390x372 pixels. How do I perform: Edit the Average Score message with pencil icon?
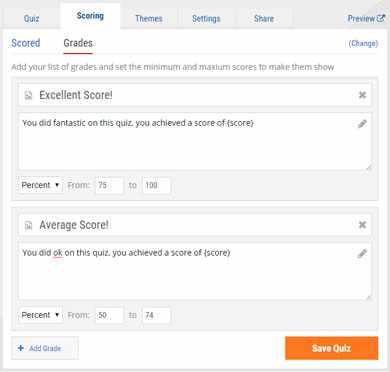point(362,254)
